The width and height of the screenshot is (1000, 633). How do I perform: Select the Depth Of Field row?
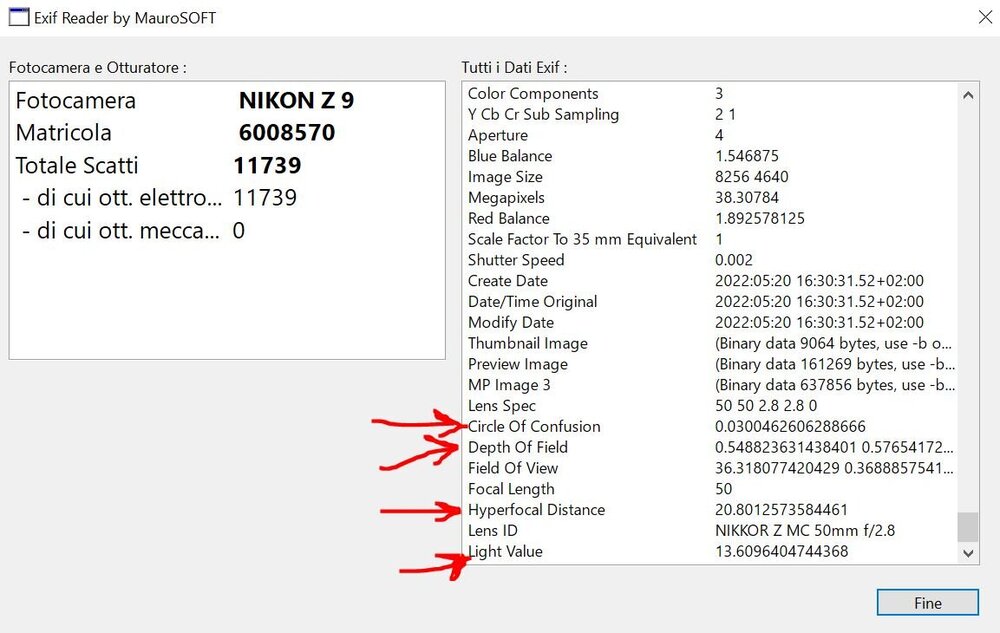(710, 447)
